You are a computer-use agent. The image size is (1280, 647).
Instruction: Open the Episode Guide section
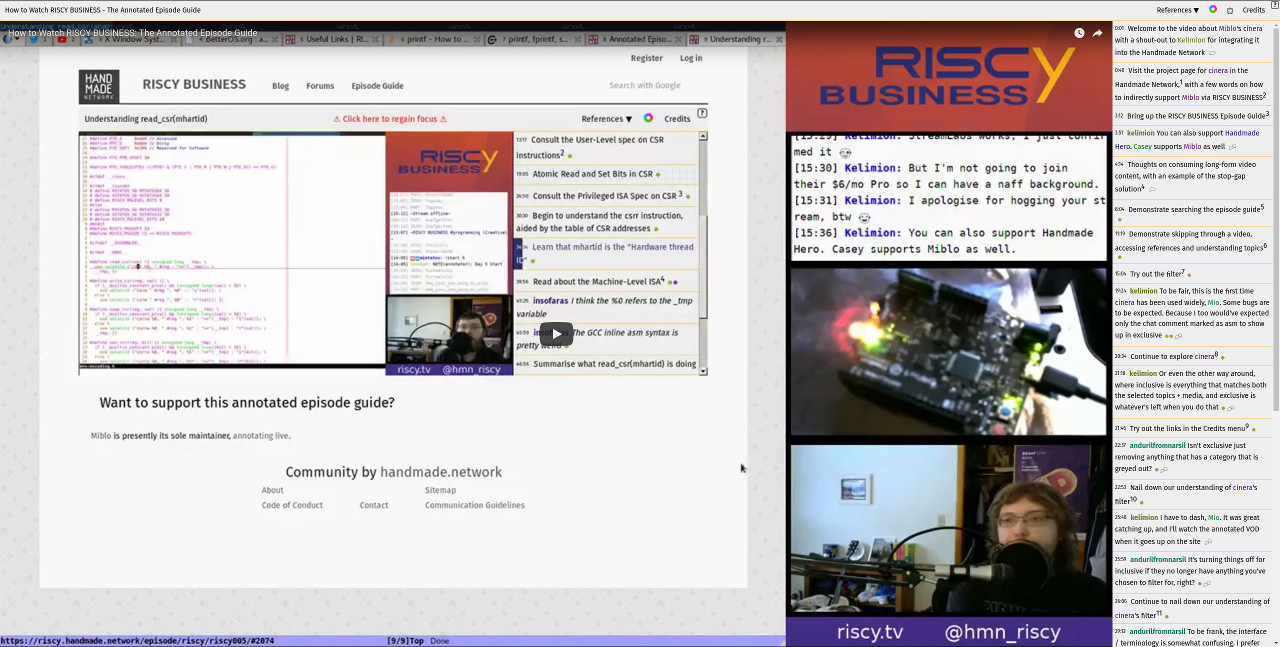point(377,86)
